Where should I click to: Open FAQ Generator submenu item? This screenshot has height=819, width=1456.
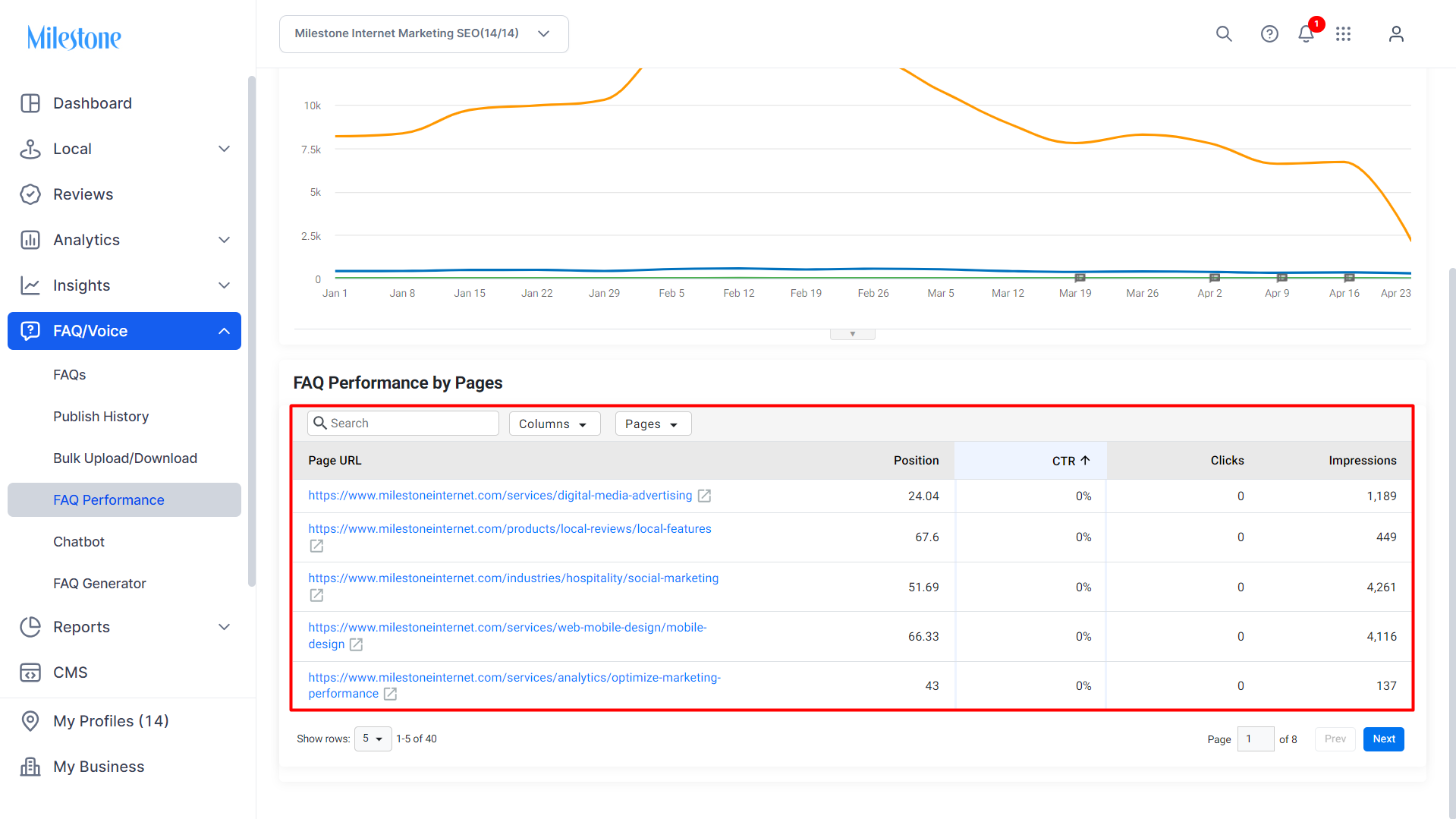pos(99,584)
